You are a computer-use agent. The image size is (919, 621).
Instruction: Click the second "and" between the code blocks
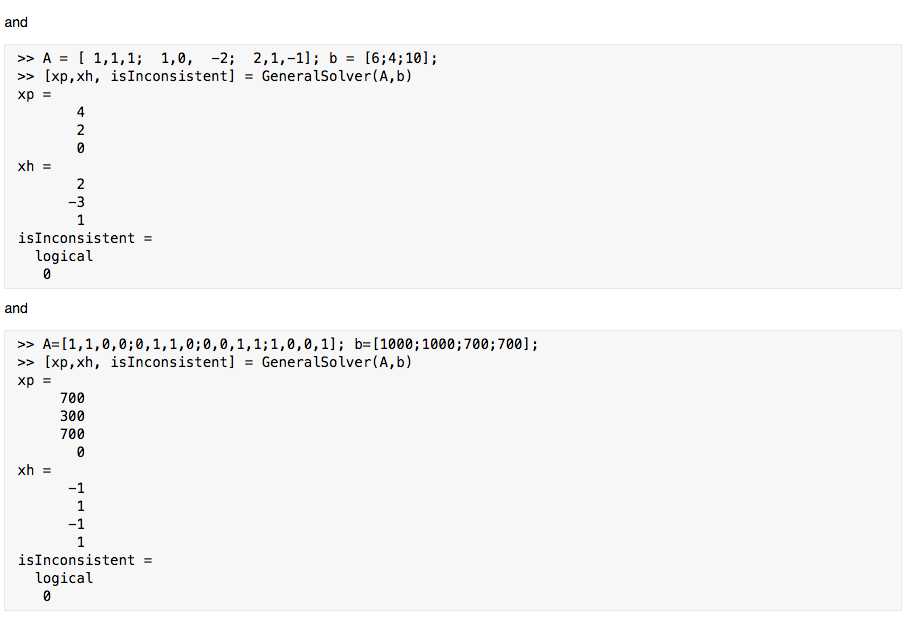tap(16, 308)
